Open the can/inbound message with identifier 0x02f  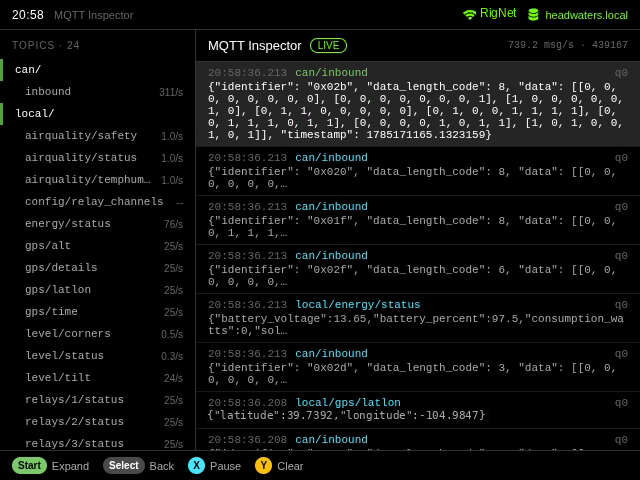tap(418, 269)
